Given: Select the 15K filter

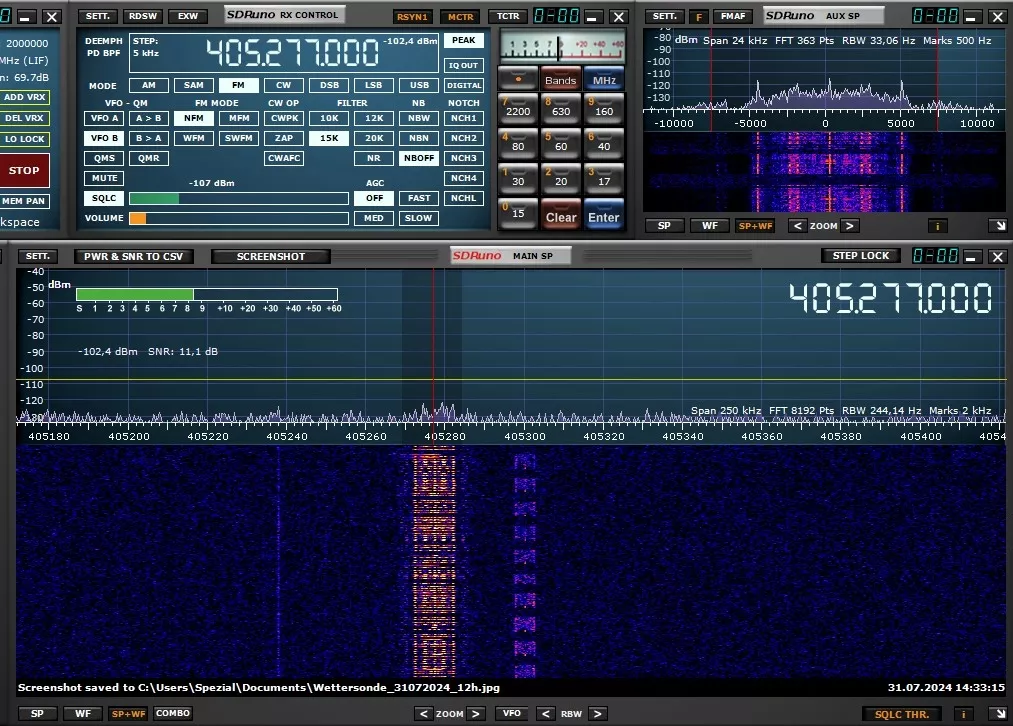Looking at the screenshot, I should (x=329, y=138).
